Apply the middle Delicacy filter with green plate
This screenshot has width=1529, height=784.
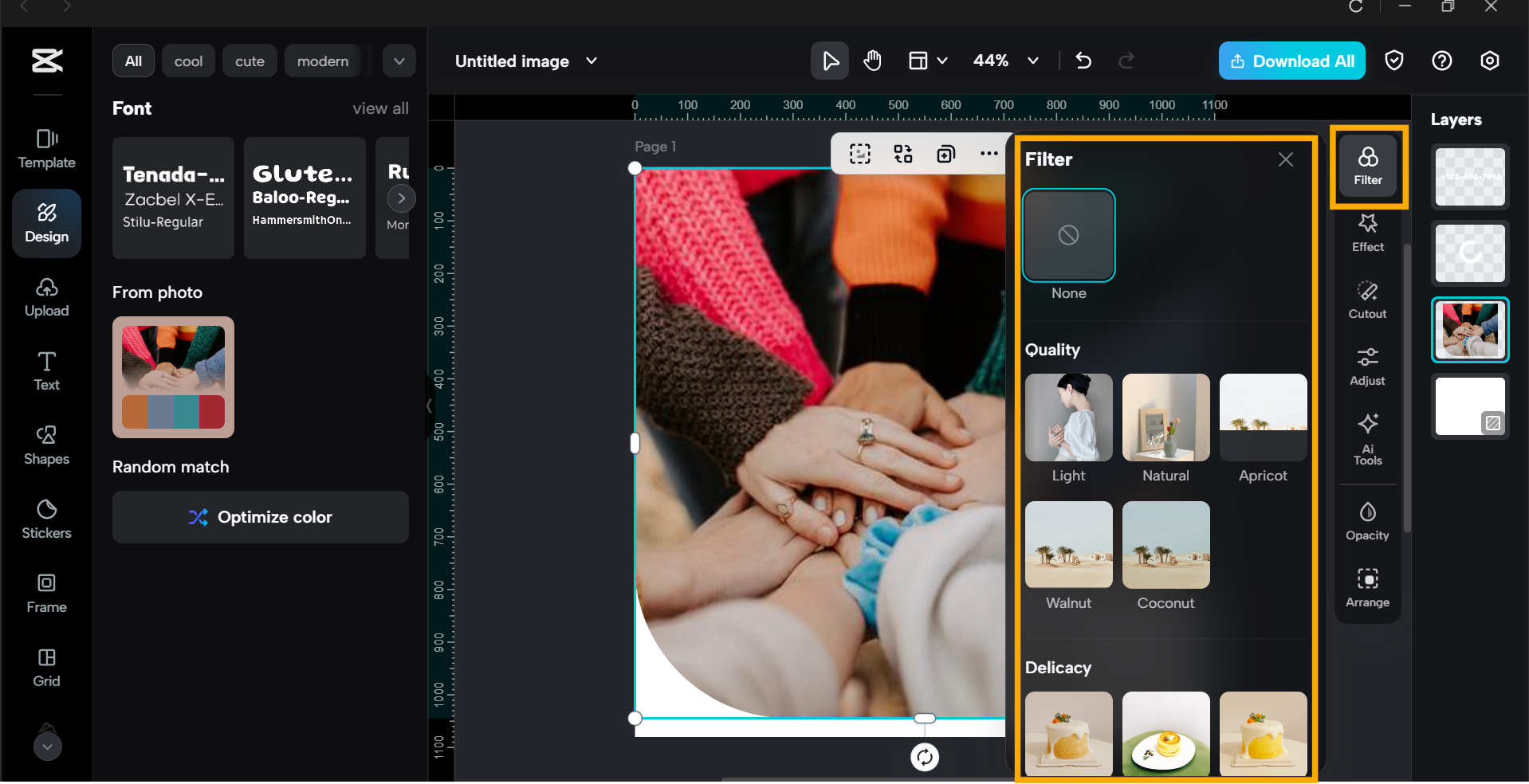(1166, 734)
